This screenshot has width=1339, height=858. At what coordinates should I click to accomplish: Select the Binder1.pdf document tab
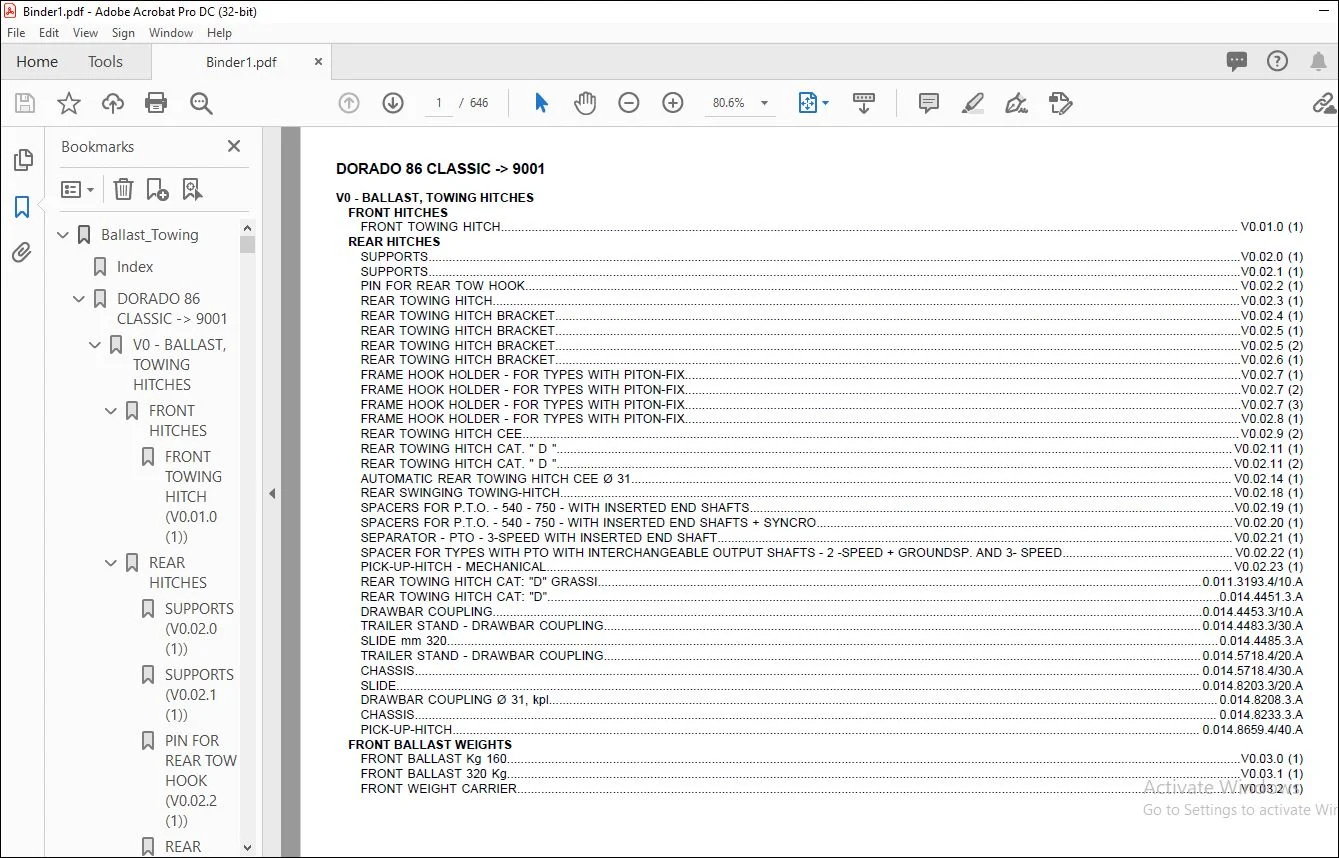241,62
